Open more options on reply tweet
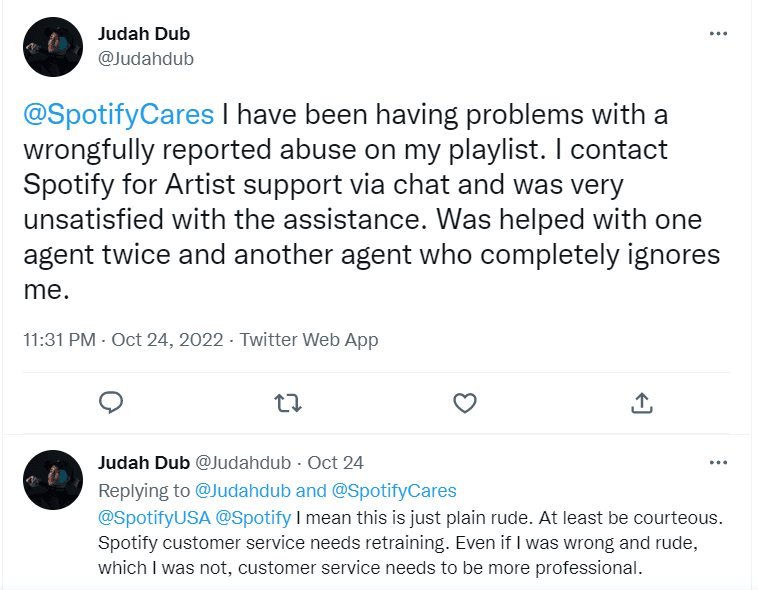Screen dimensions: 758x590 [x=718, y=463]
